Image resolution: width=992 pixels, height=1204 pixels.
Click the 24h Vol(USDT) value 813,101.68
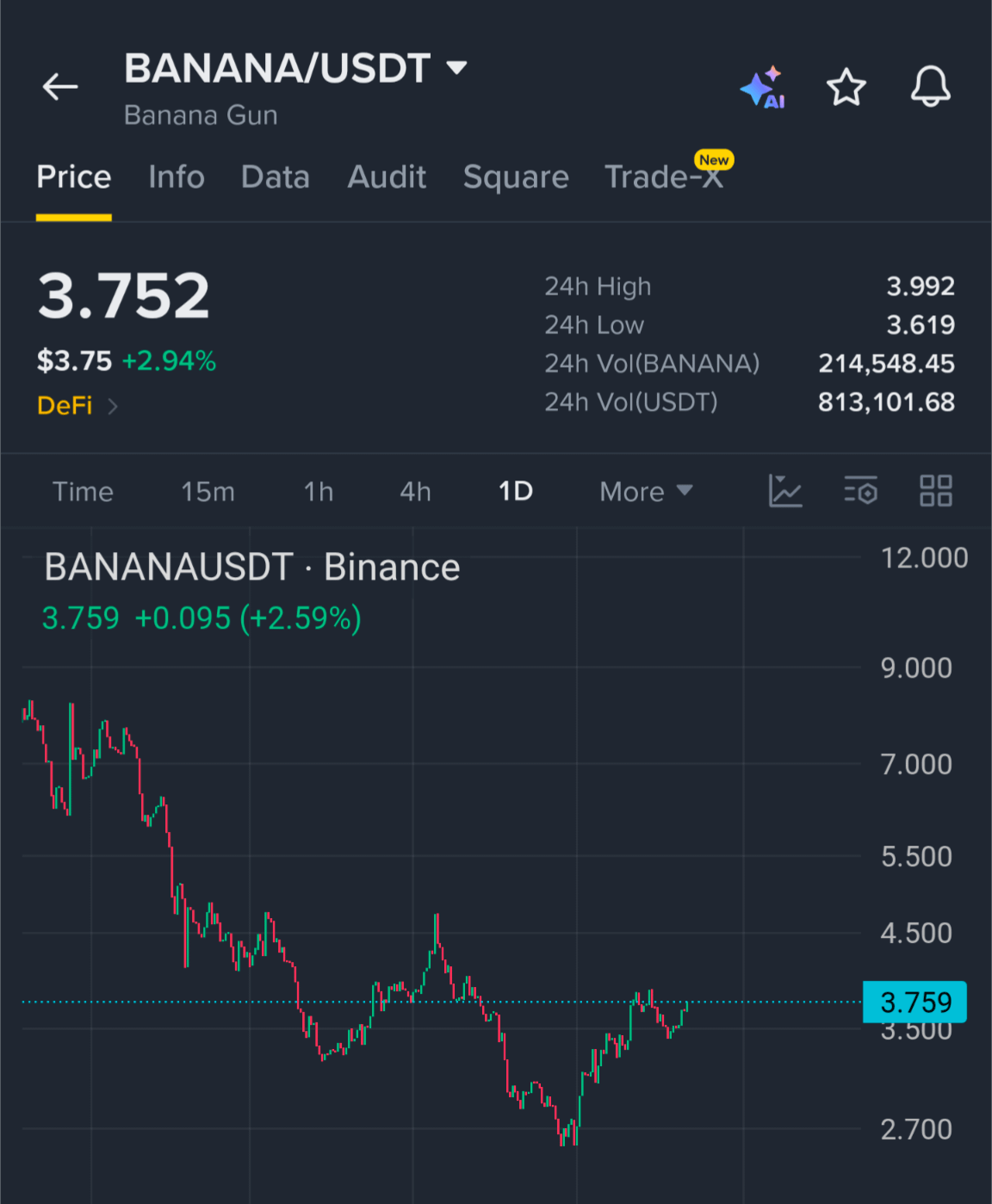[x=886, y=402]
